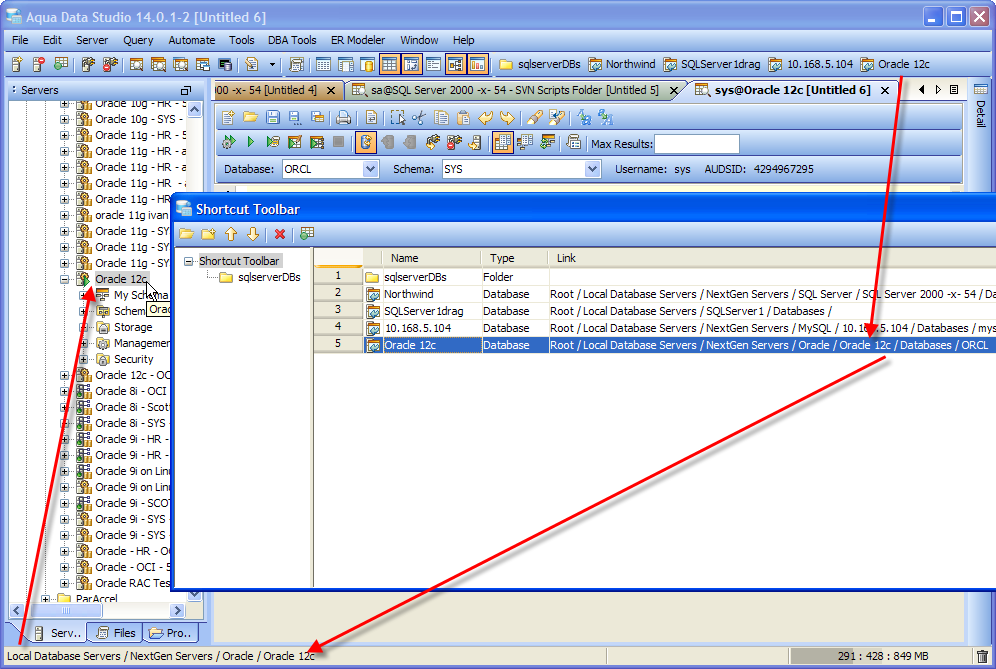Click the 10.168.5.104 shortcut in the top toolbar
The width and height of the screenshot is (996, 669).
(811, 64)
